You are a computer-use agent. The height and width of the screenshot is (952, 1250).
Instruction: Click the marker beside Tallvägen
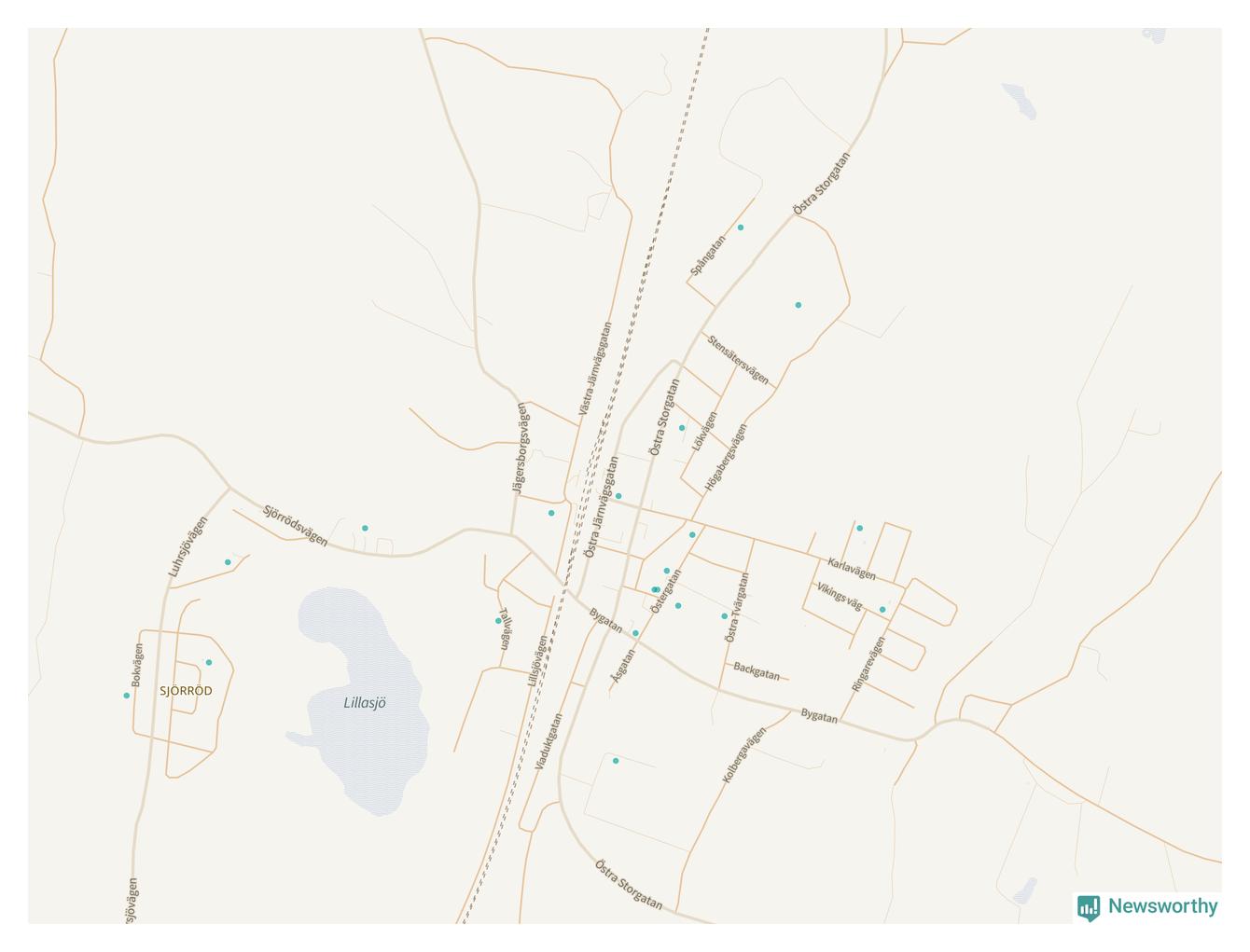tap(498, 621)
